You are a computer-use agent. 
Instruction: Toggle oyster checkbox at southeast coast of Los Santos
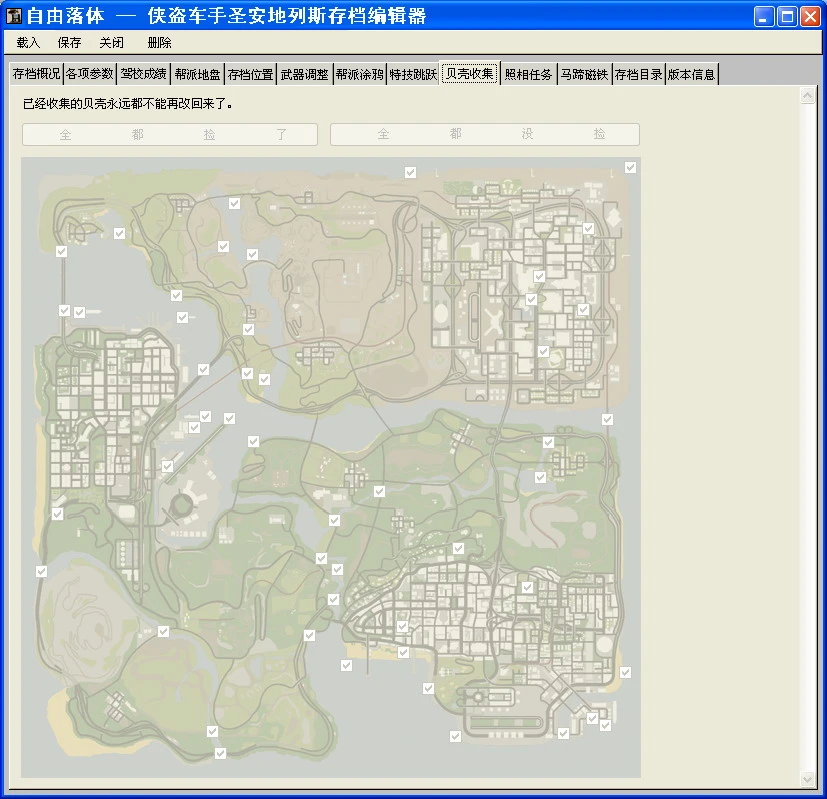[626, 672]
